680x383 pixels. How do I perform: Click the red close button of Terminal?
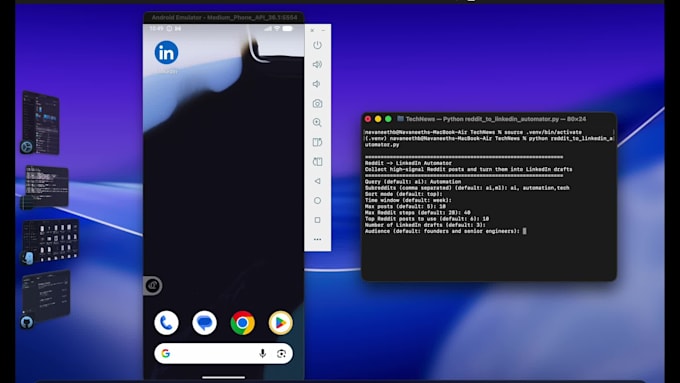click(368, 119)
